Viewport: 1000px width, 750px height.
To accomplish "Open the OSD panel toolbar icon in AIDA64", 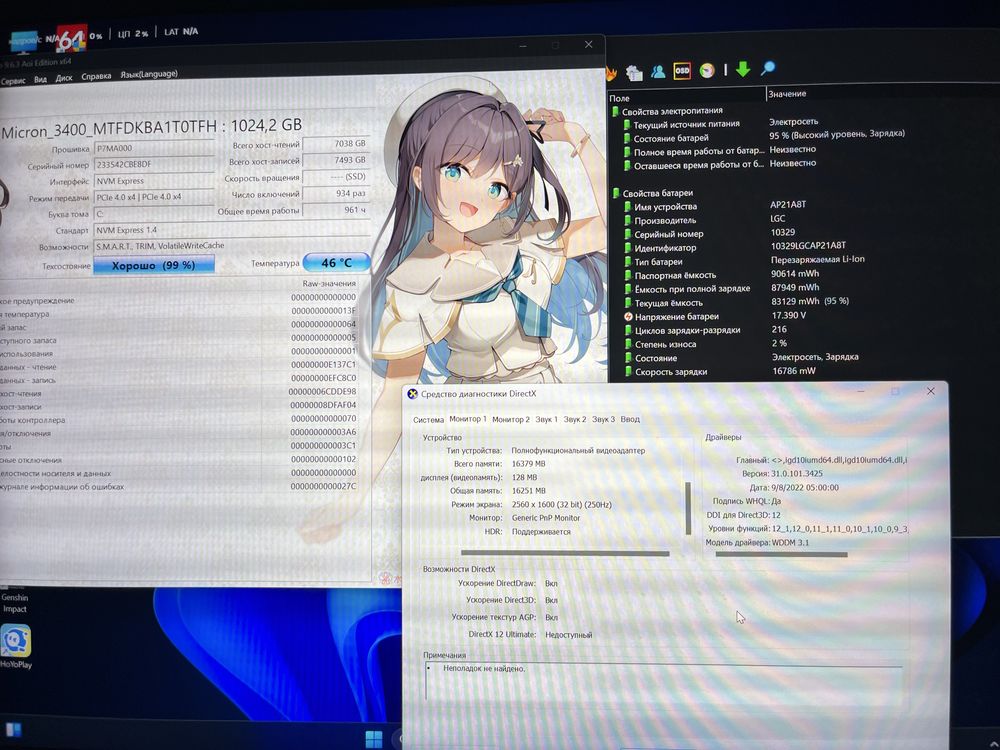I will 682,71.
